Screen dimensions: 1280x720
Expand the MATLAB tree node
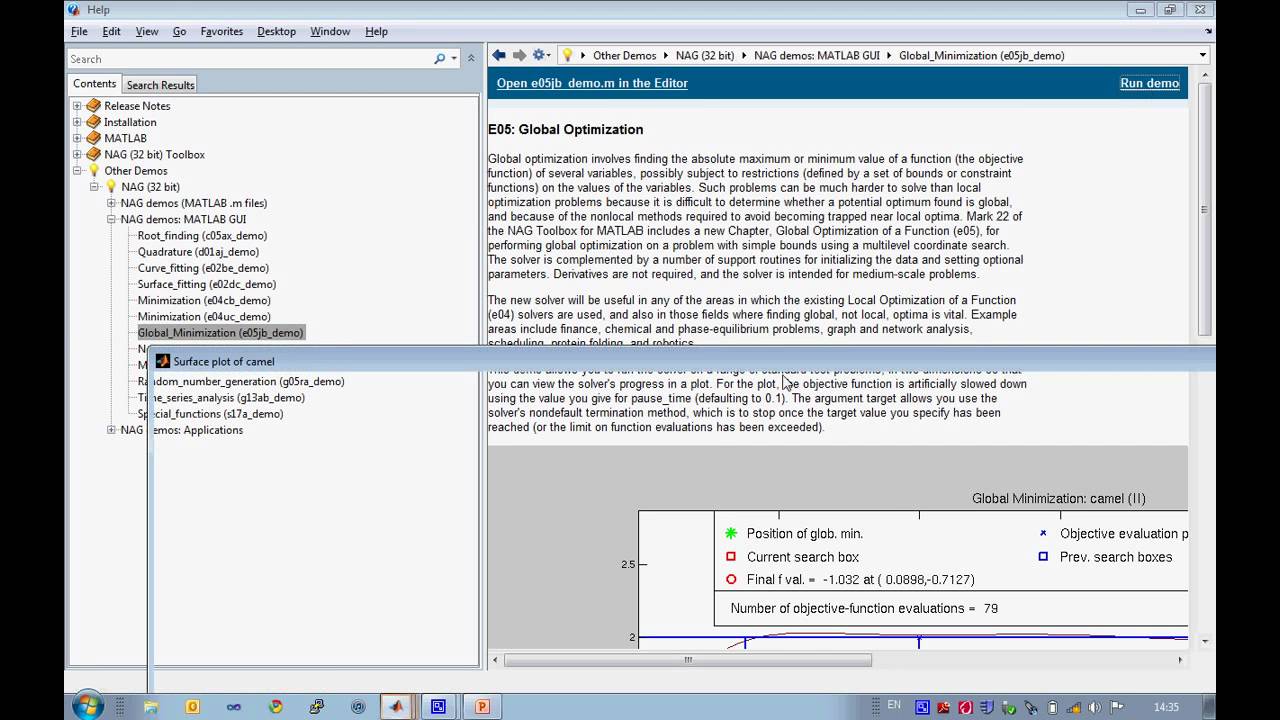point(77,138)
